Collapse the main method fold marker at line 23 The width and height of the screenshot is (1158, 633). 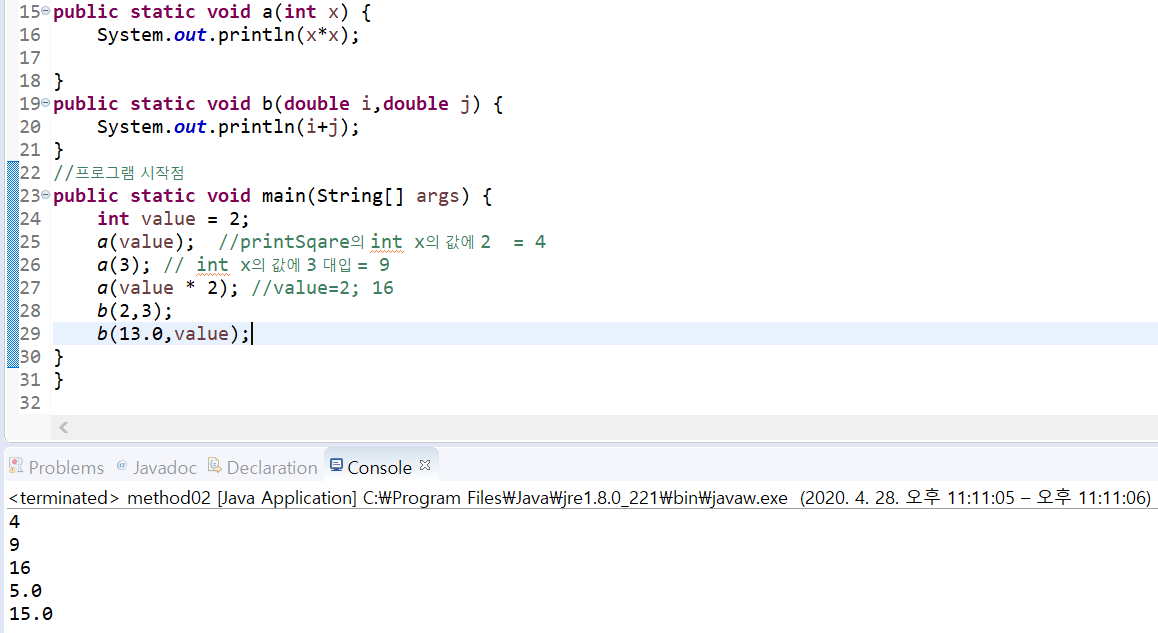pos(46,195)
